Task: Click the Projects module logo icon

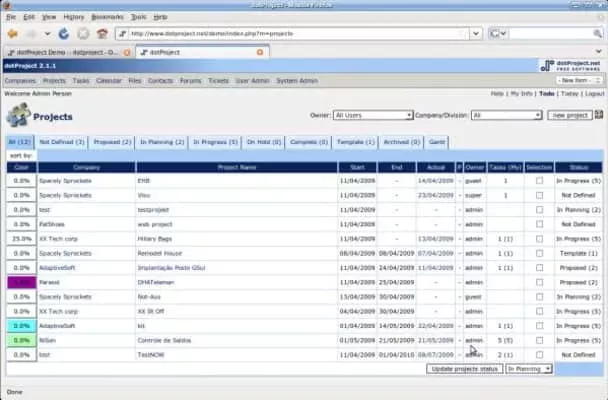Action: tap(17, 116)
